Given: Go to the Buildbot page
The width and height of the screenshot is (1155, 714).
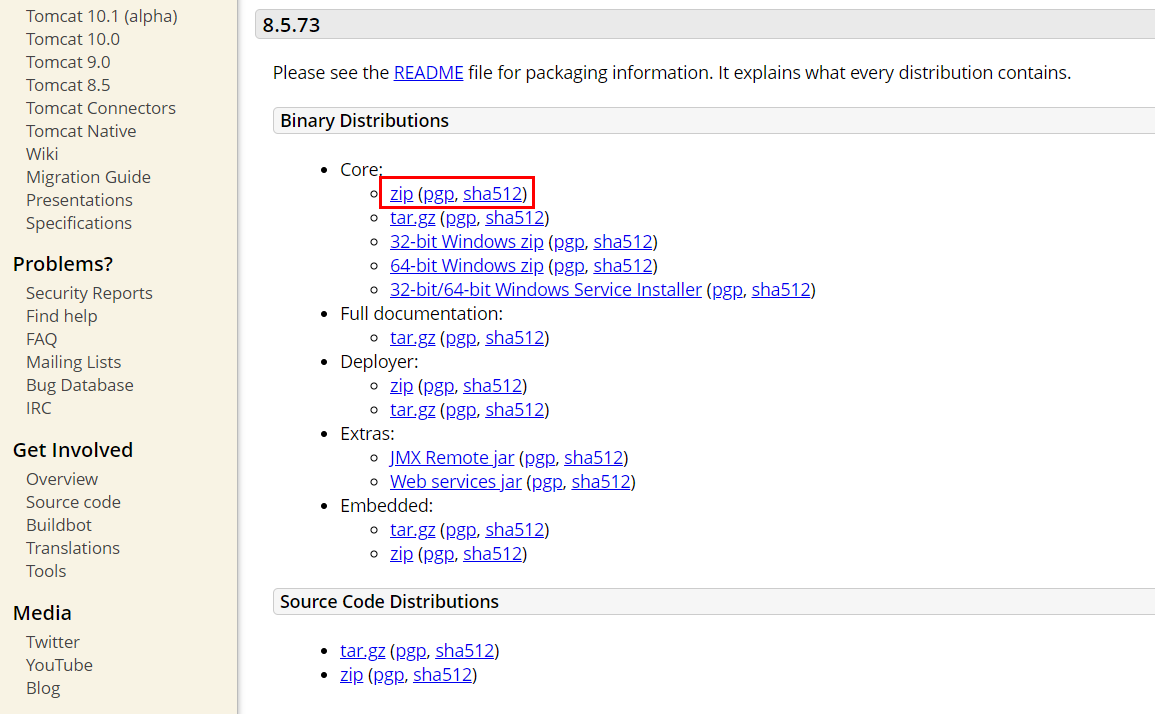Looking at the screenshot, I should pyautogui.click(x=59, y=525).
